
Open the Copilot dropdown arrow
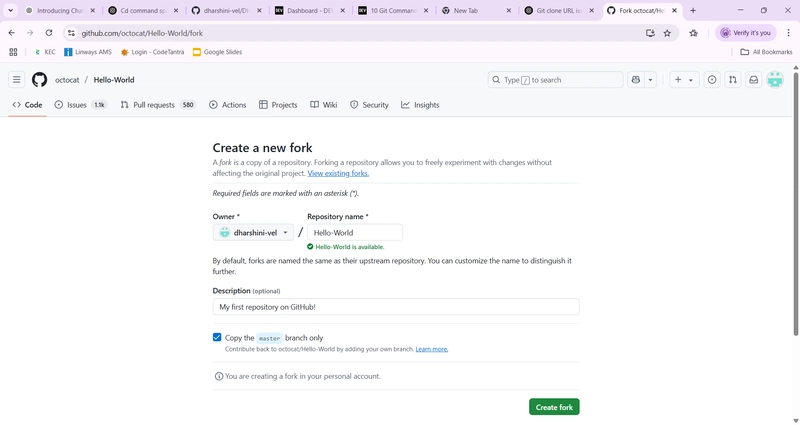tap(650, 80)
